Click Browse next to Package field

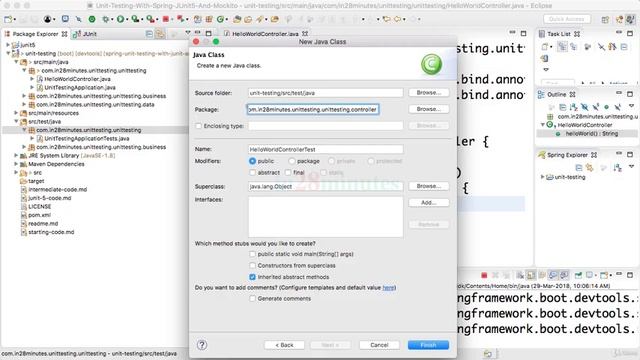[429, 109]
